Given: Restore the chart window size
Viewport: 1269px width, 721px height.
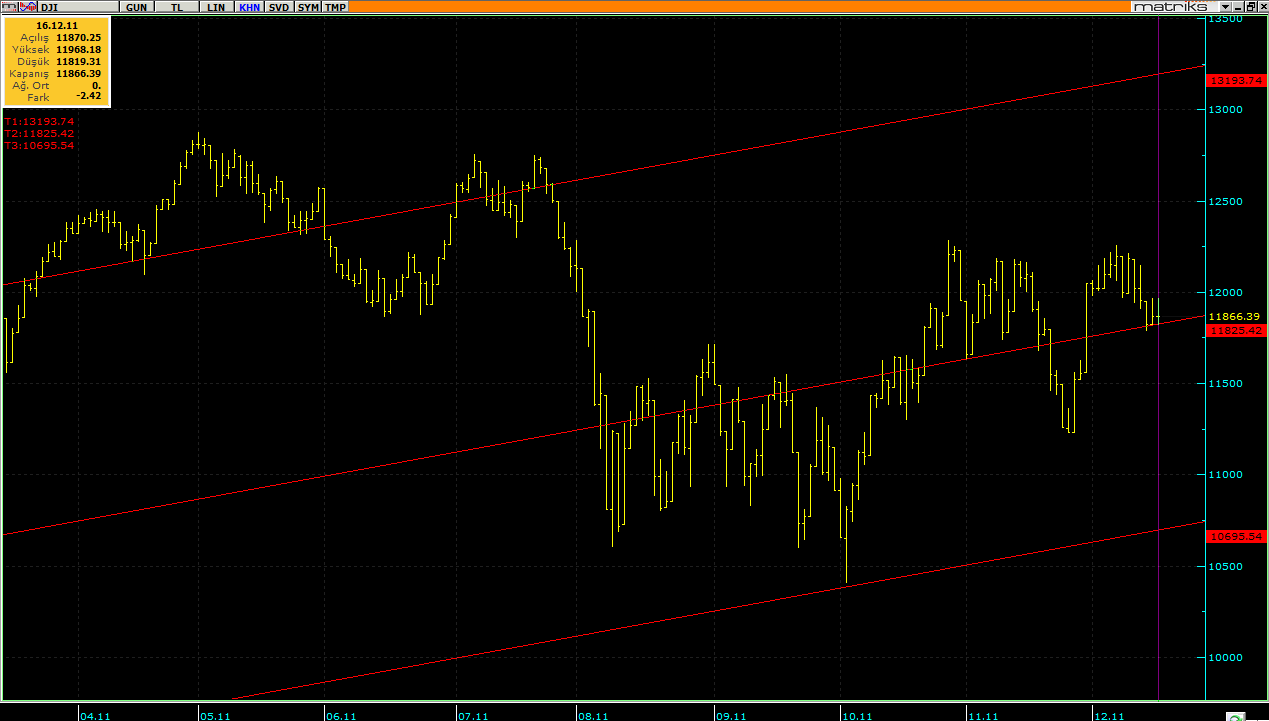Looking at the screenshot, I should coord(1250,7).
